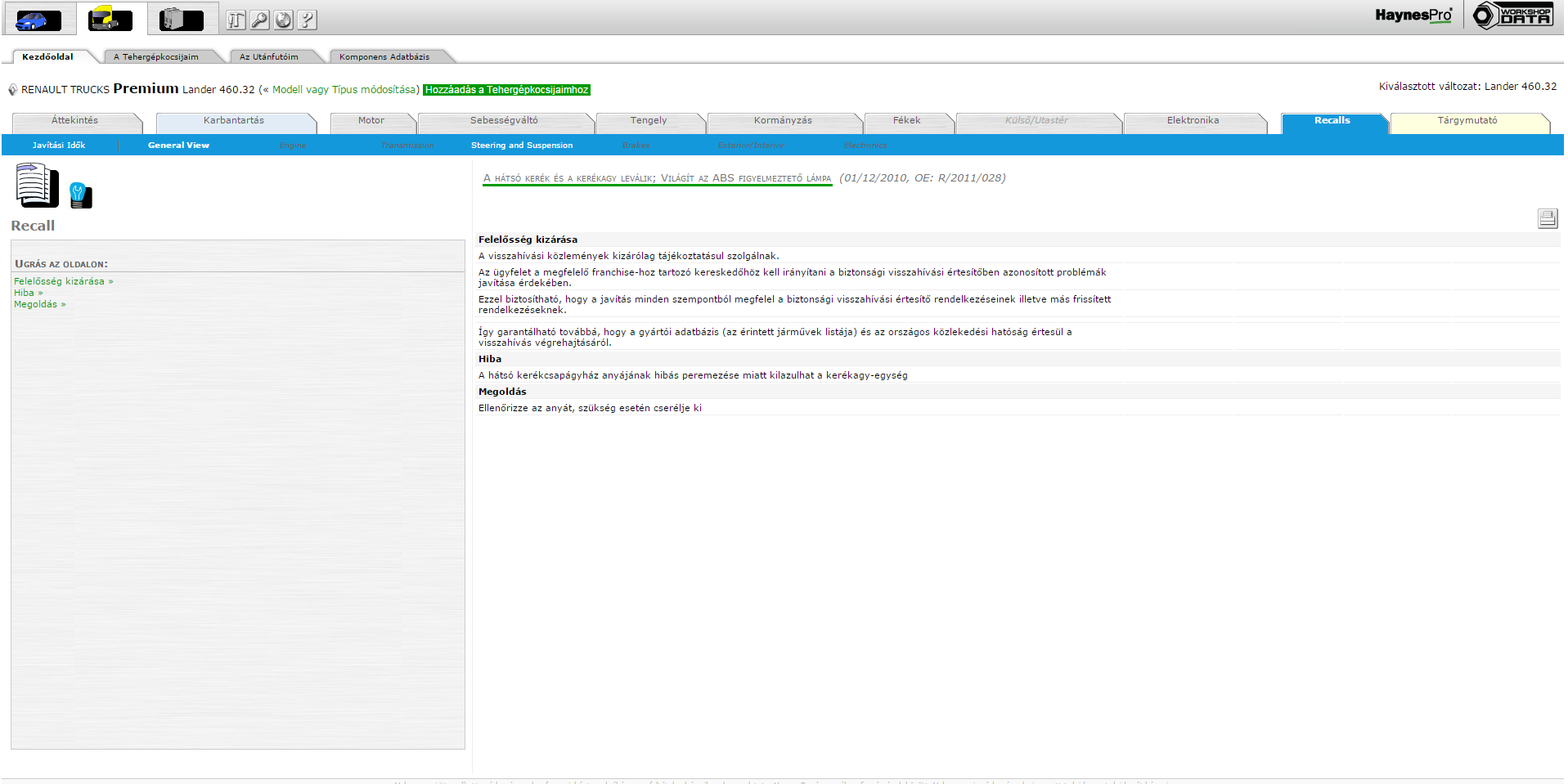Click the blue lightbulb wrench icon
The width and height of the screenshot is (1568, 784).
point(80,195)
